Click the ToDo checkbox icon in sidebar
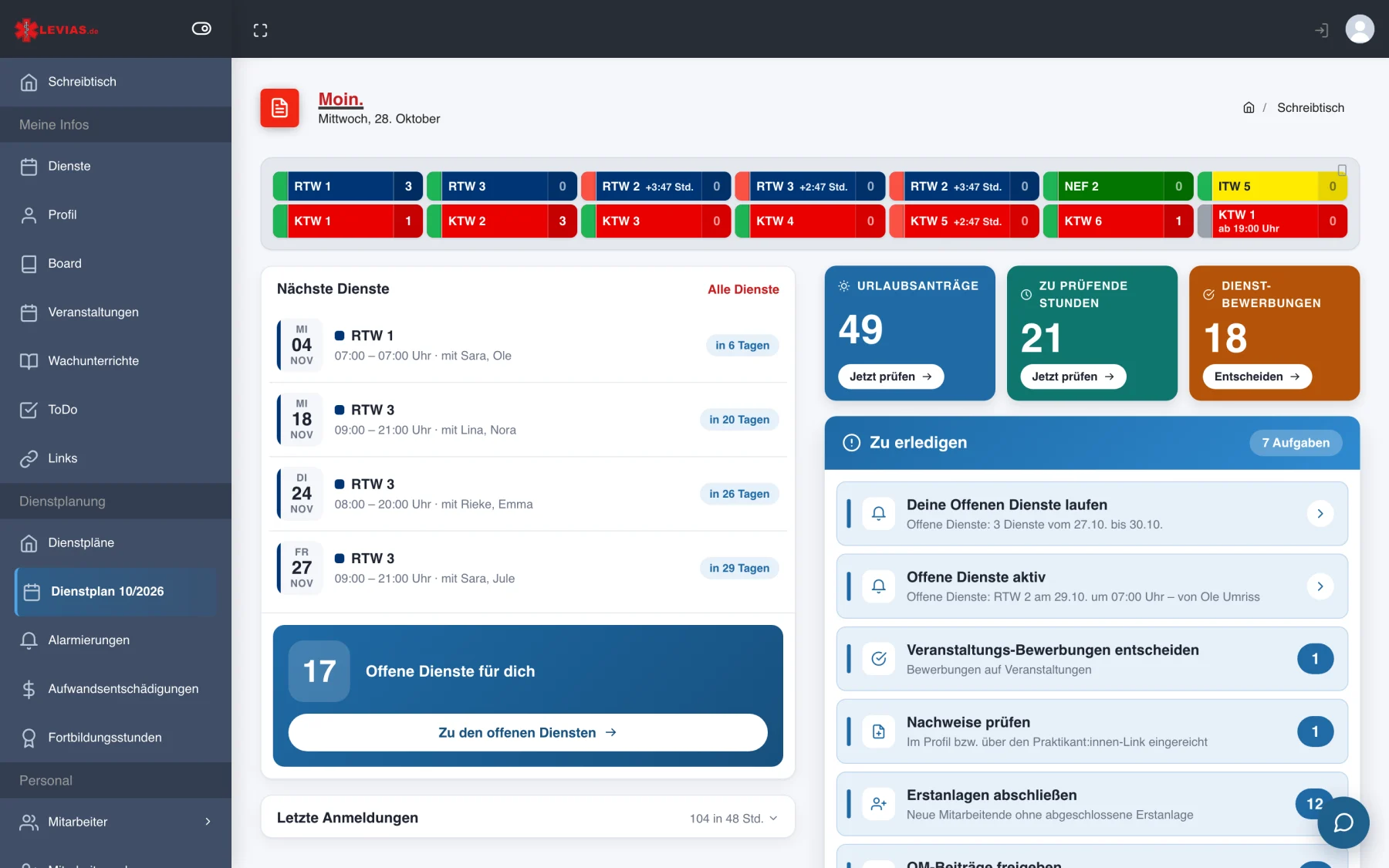 pos(29,410)
